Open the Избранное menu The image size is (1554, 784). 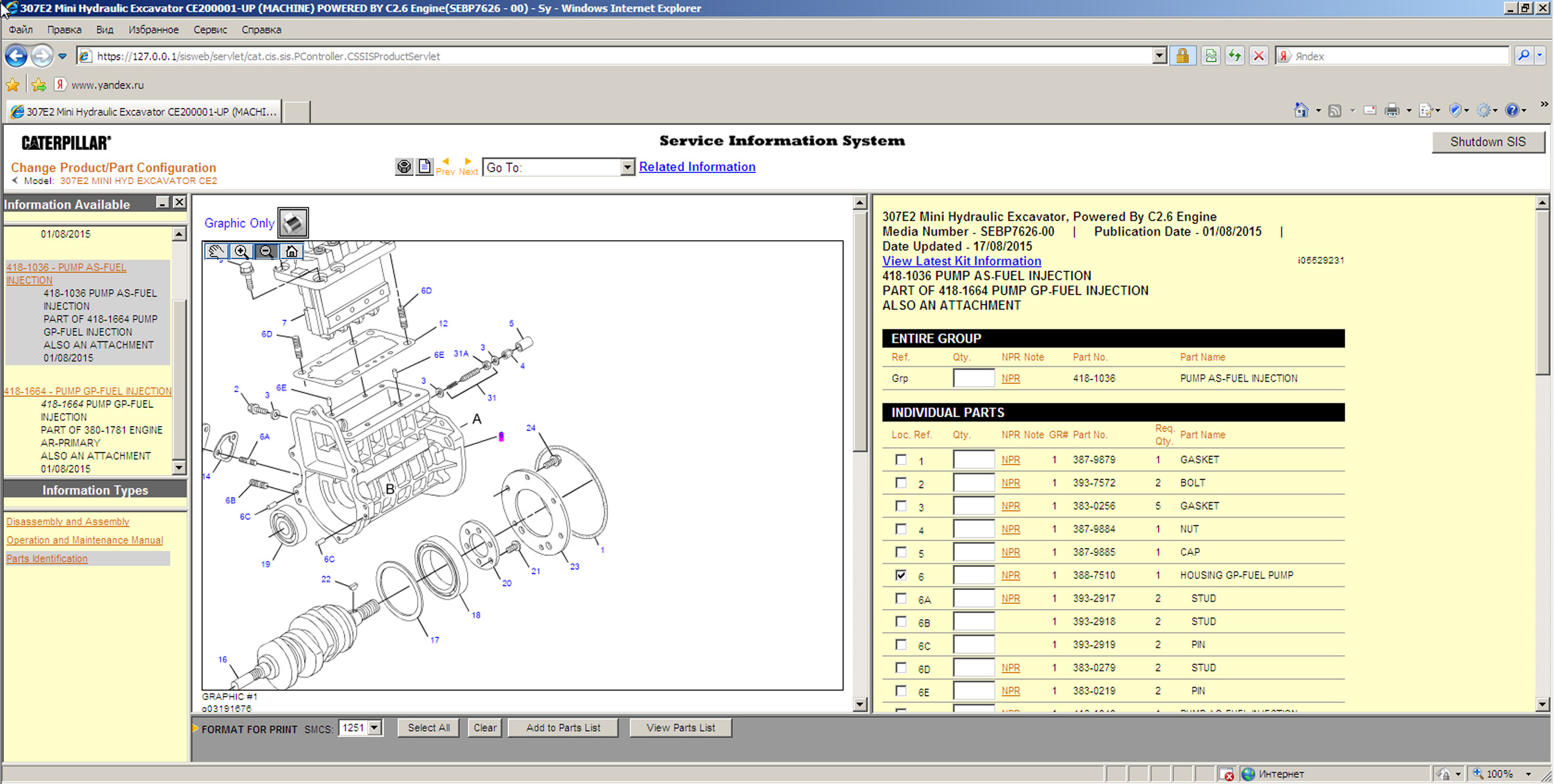pos(153,30)
